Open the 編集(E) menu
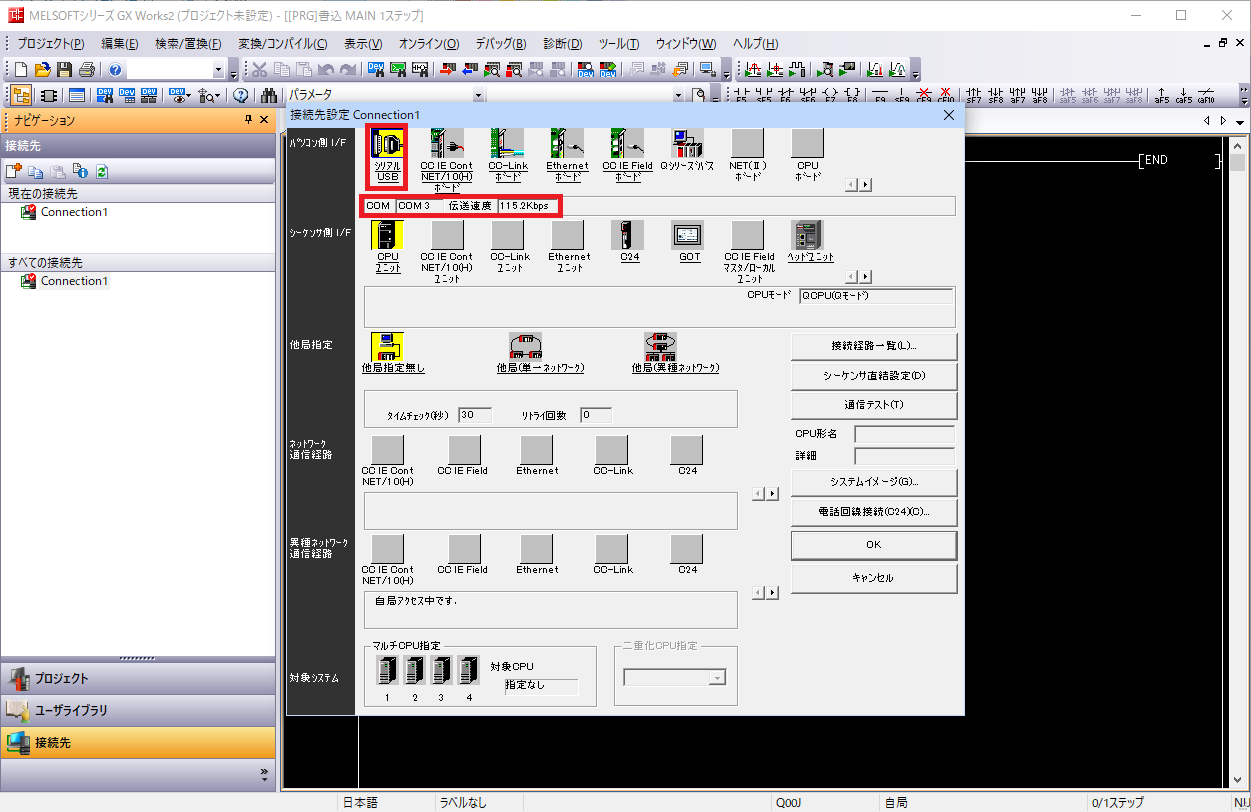Viewport: 1251px width, 812px height. click(119, 44)
